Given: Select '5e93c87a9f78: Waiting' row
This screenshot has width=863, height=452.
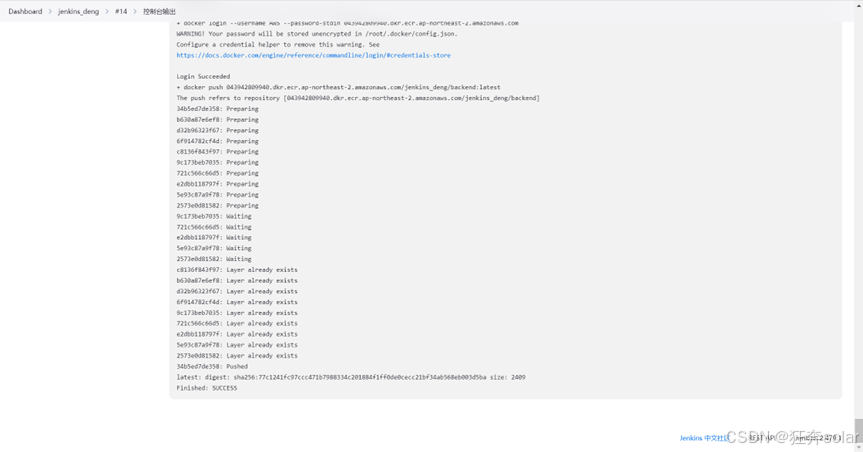Looking at the screenshot, I should pyautogui.click(x=214, y=248).
